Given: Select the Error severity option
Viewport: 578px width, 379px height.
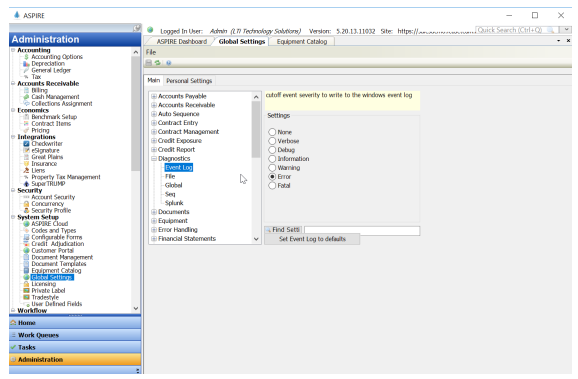Looking at the screenshot, I should coord(272,177).
